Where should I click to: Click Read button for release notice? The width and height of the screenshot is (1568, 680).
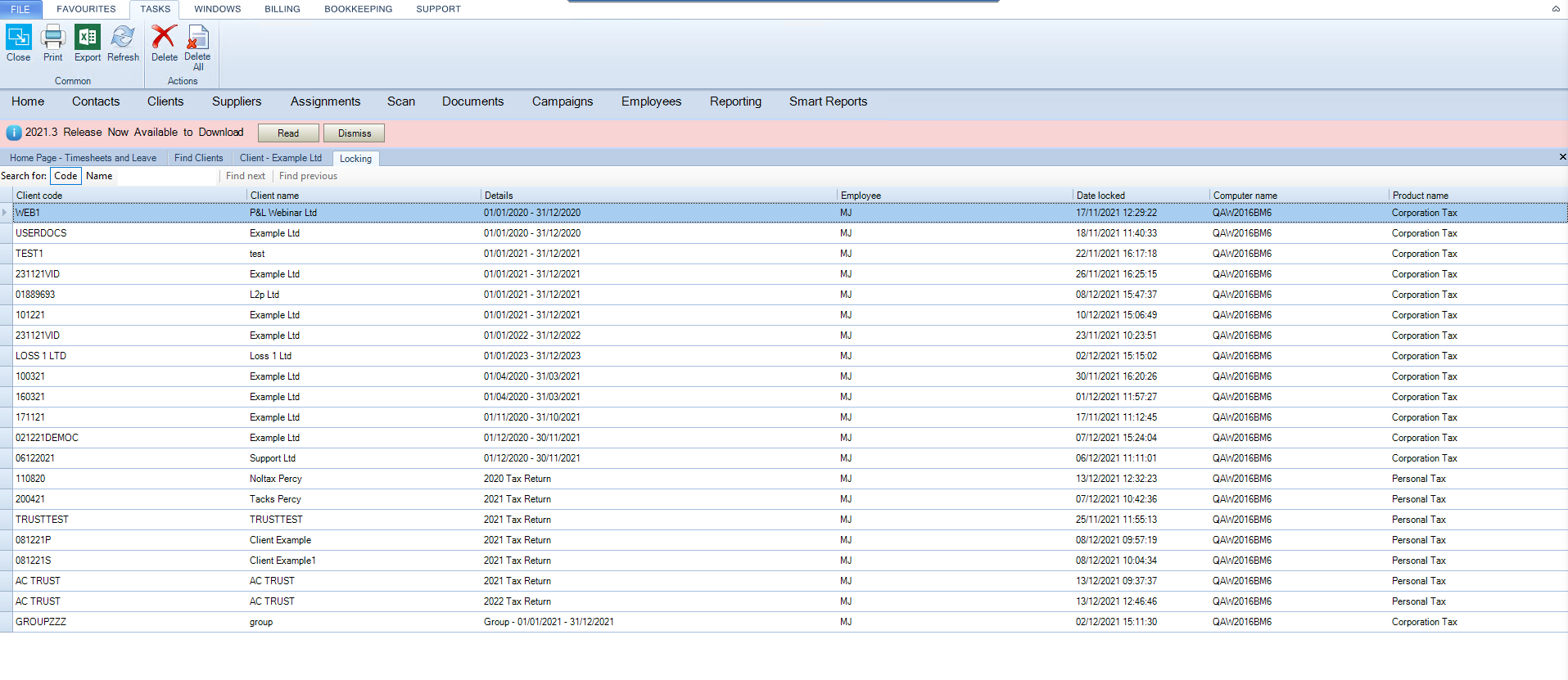288,133
